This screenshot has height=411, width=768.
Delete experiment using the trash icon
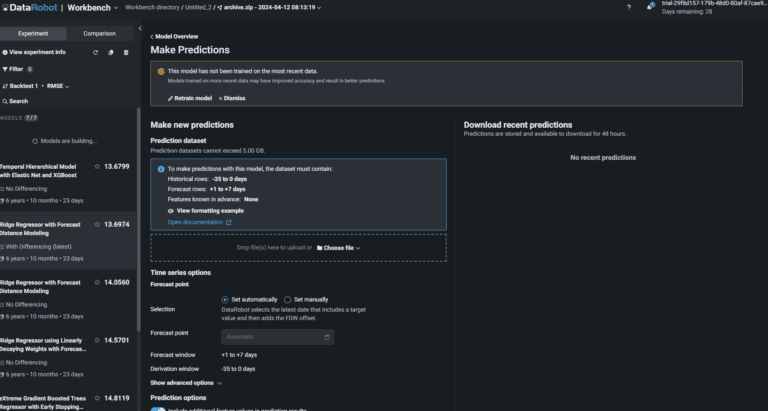tap(126, 52)
